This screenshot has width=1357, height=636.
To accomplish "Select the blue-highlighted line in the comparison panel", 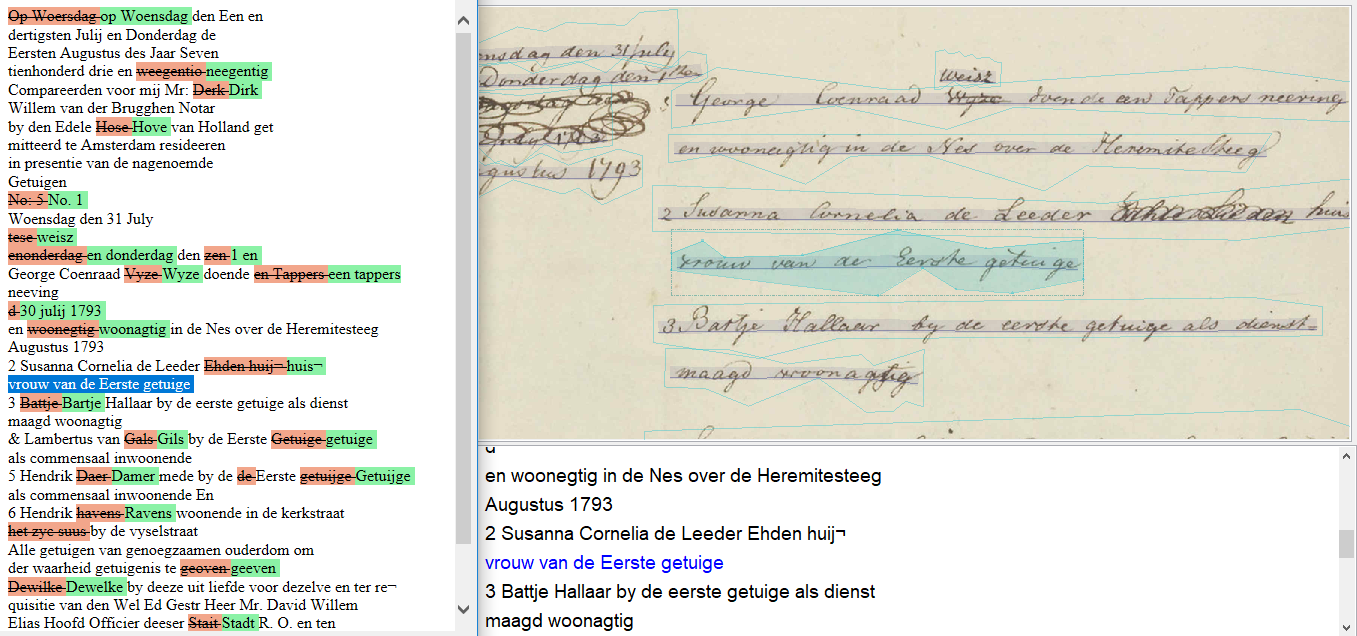I will pos(100,385).
